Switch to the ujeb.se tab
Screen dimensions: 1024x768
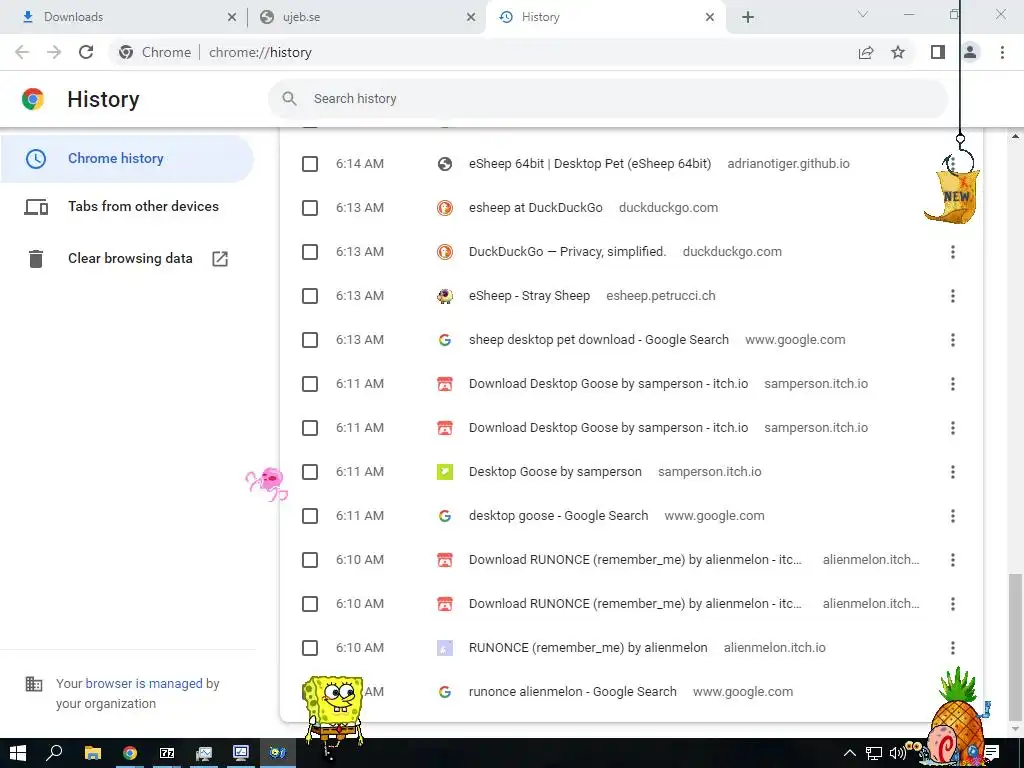(366, 18)
